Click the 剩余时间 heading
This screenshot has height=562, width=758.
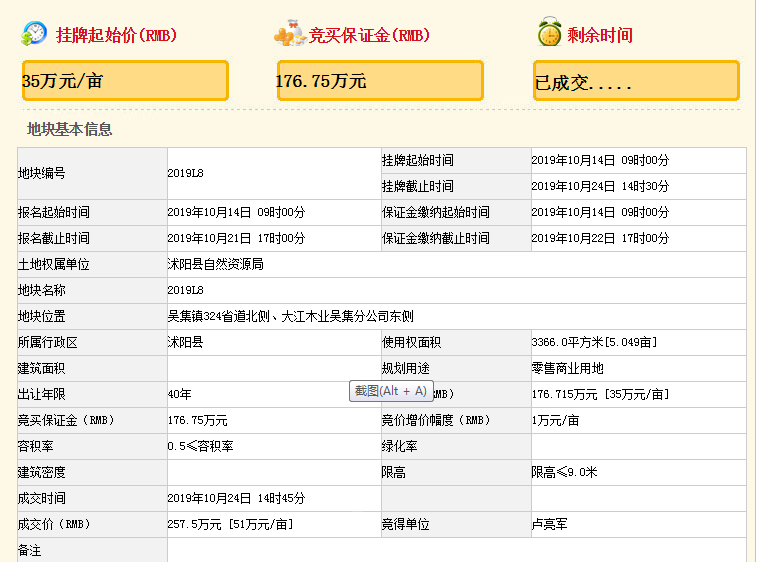point(600,35)
